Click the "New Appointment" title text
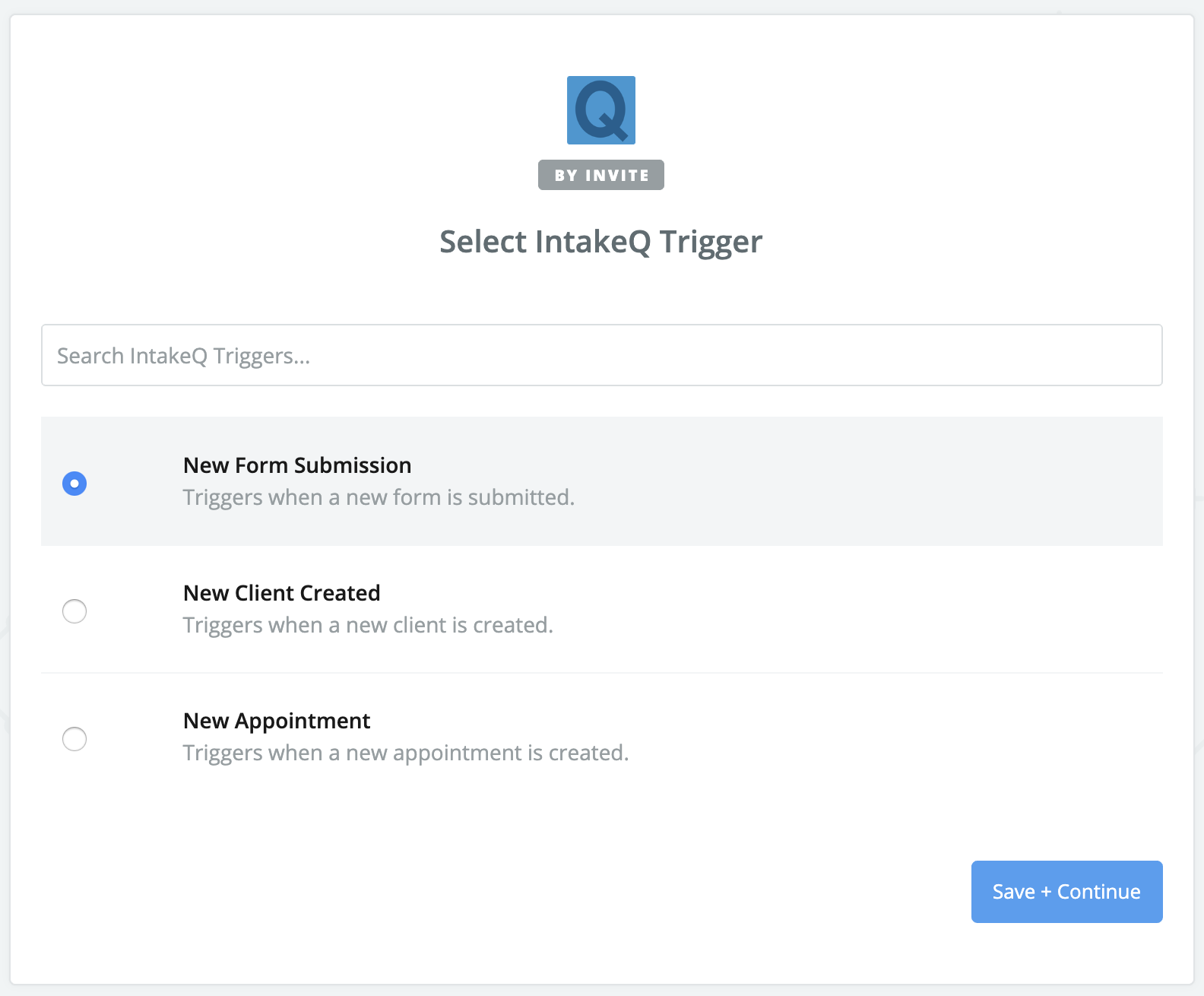This screenshot has width=1204, height=996. (x=277, y=721)
